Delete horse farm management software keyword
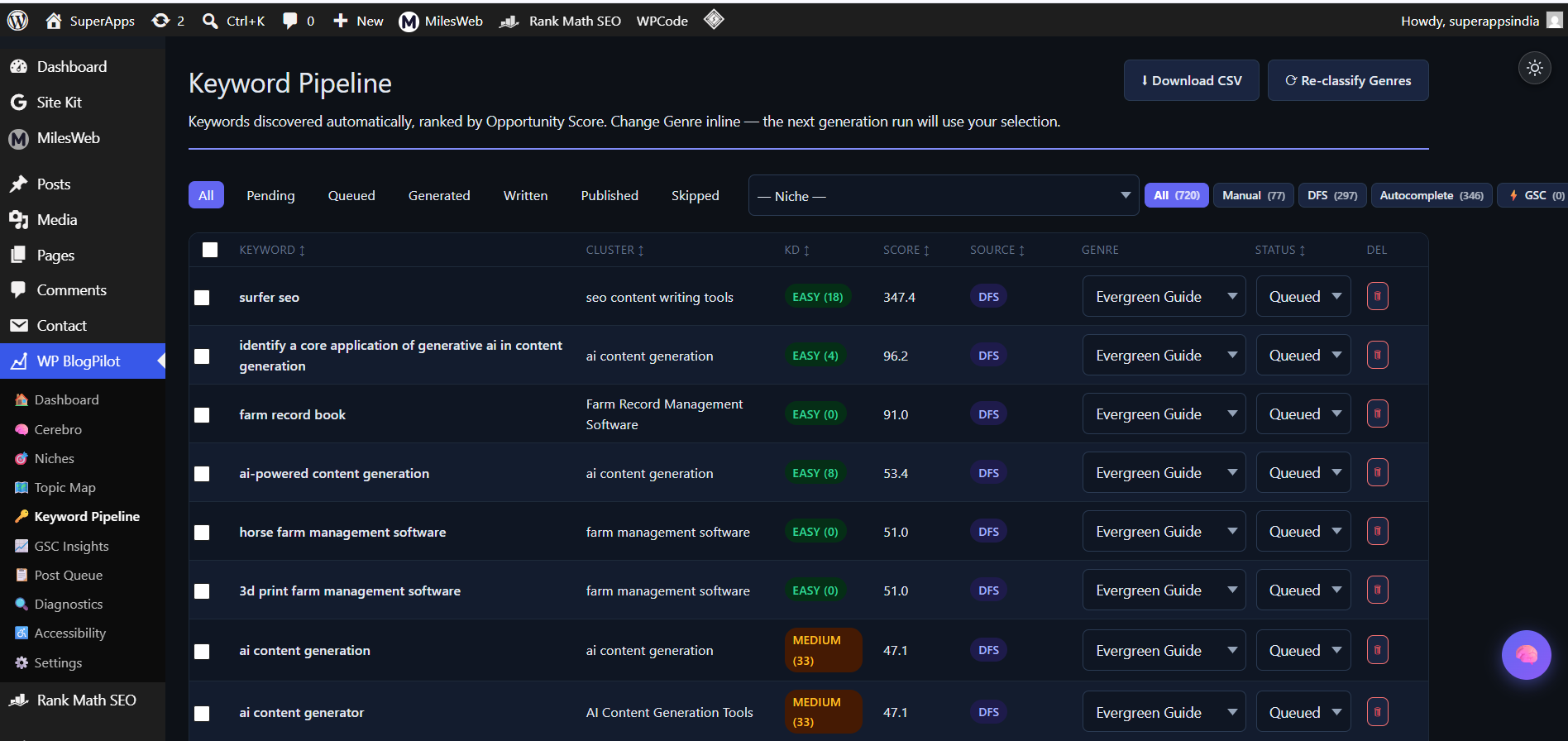The width and height of the screenshot is (1568, 741). 1377,531
